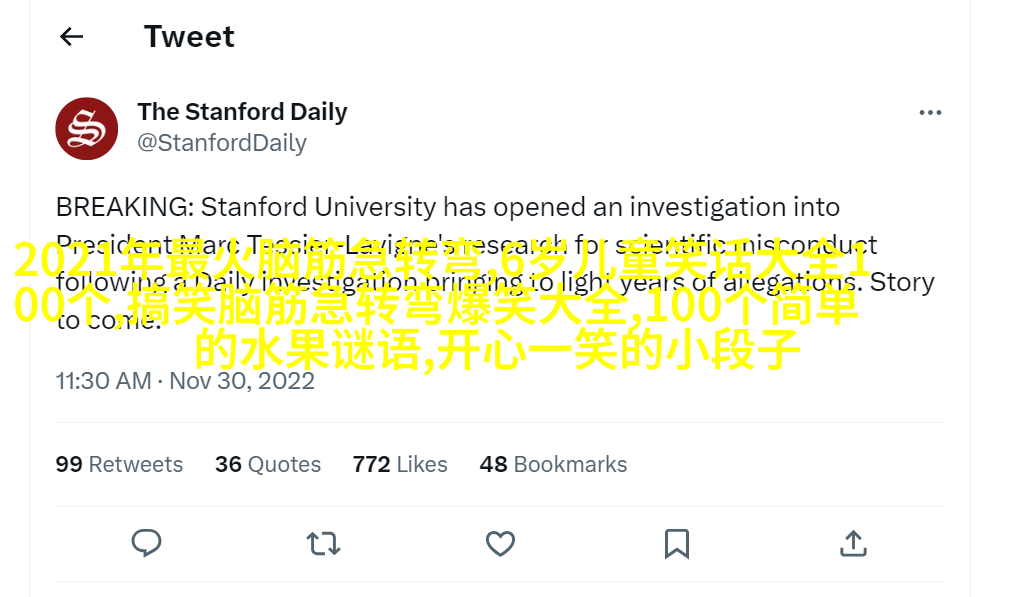Click the BREAKING Stanford University tweet line
Screen dimensions: 1016x597
447,207
